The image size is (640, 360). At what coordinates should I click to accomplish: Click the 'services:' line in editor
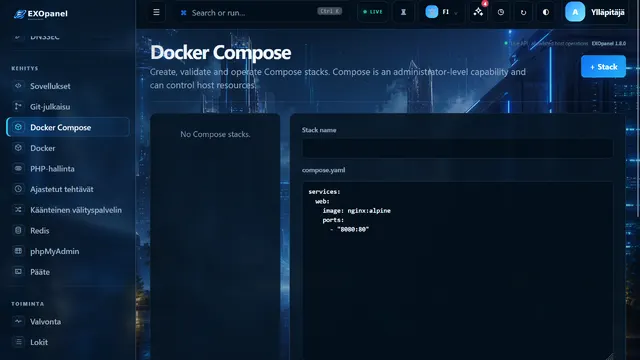pyautogui.click(x=324, y=191)
